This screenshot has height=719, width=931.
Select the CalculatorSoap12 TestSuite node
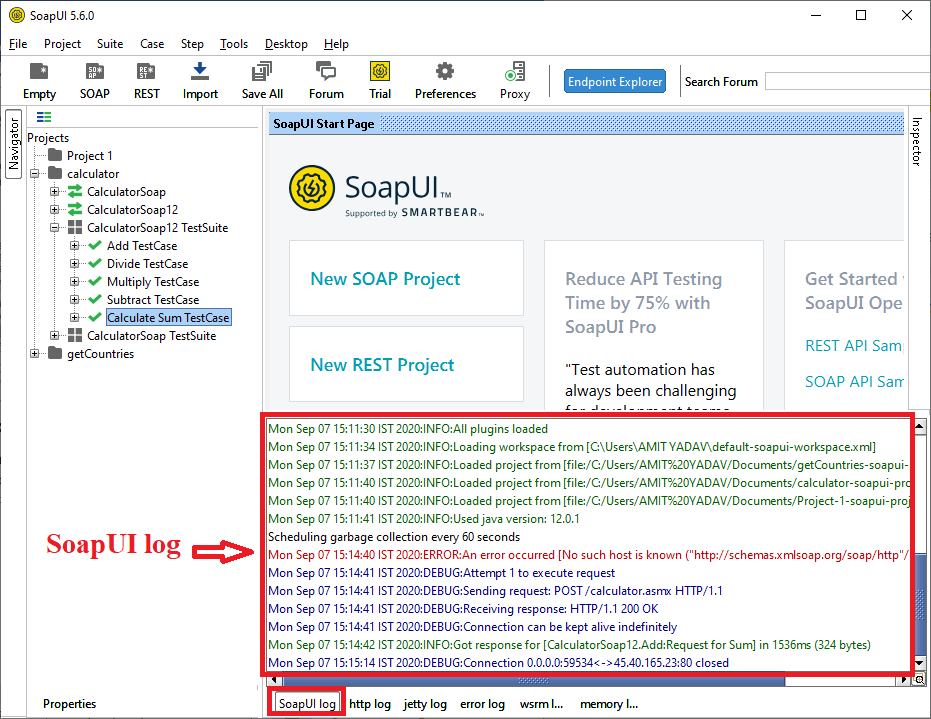coord(157,227)
